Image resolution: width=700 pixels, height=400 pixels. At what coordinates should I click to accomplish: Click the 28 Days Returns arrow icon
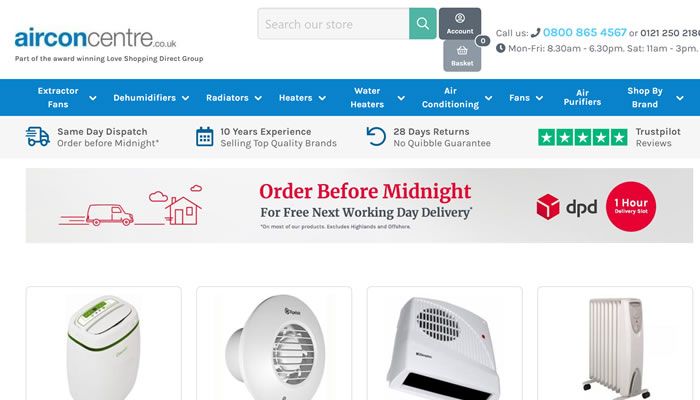pos(376,137)
